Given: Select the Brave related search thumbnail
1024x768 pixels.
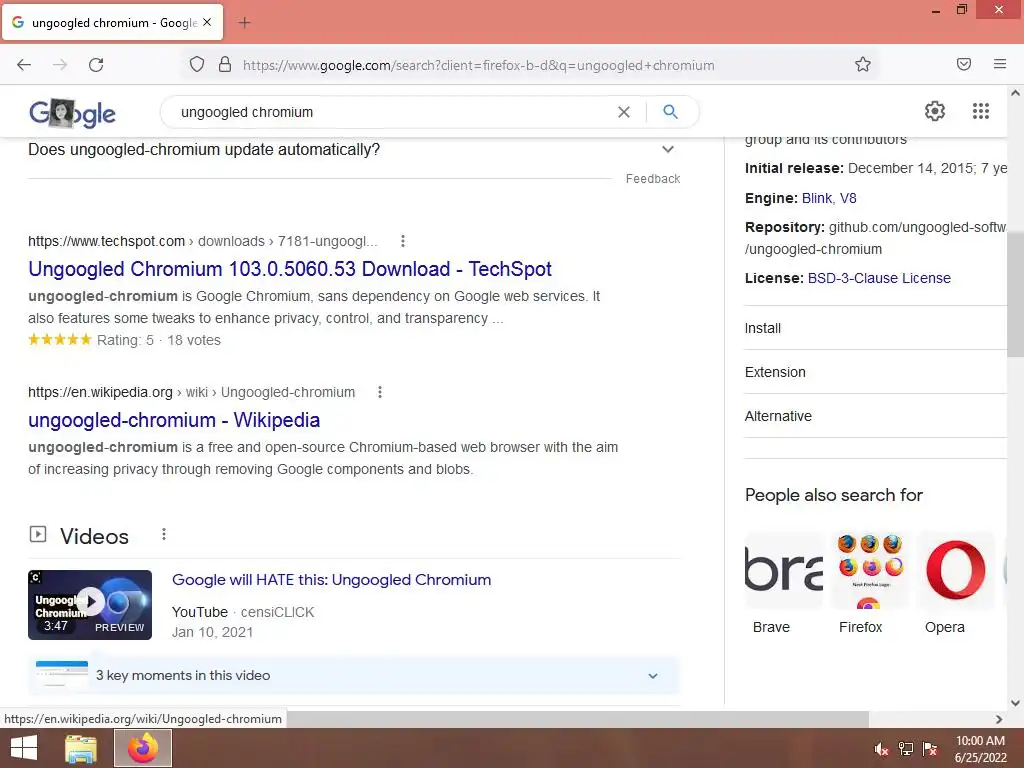Looking at the screenshot, I should coord(784,570).
